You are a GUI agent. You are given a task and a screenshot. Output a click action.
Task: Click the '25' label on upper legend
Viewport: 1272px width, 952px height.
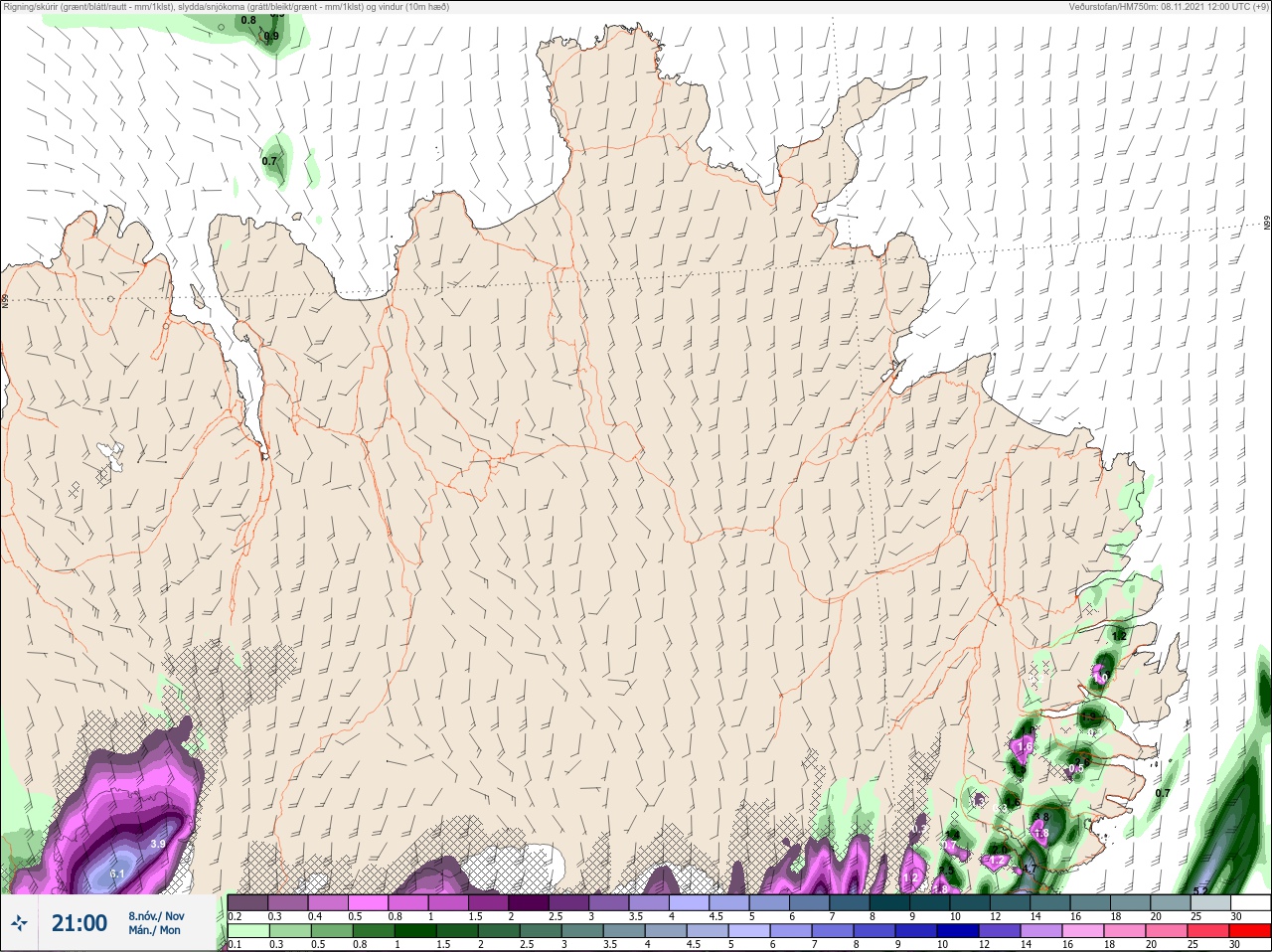point(1194,916)
